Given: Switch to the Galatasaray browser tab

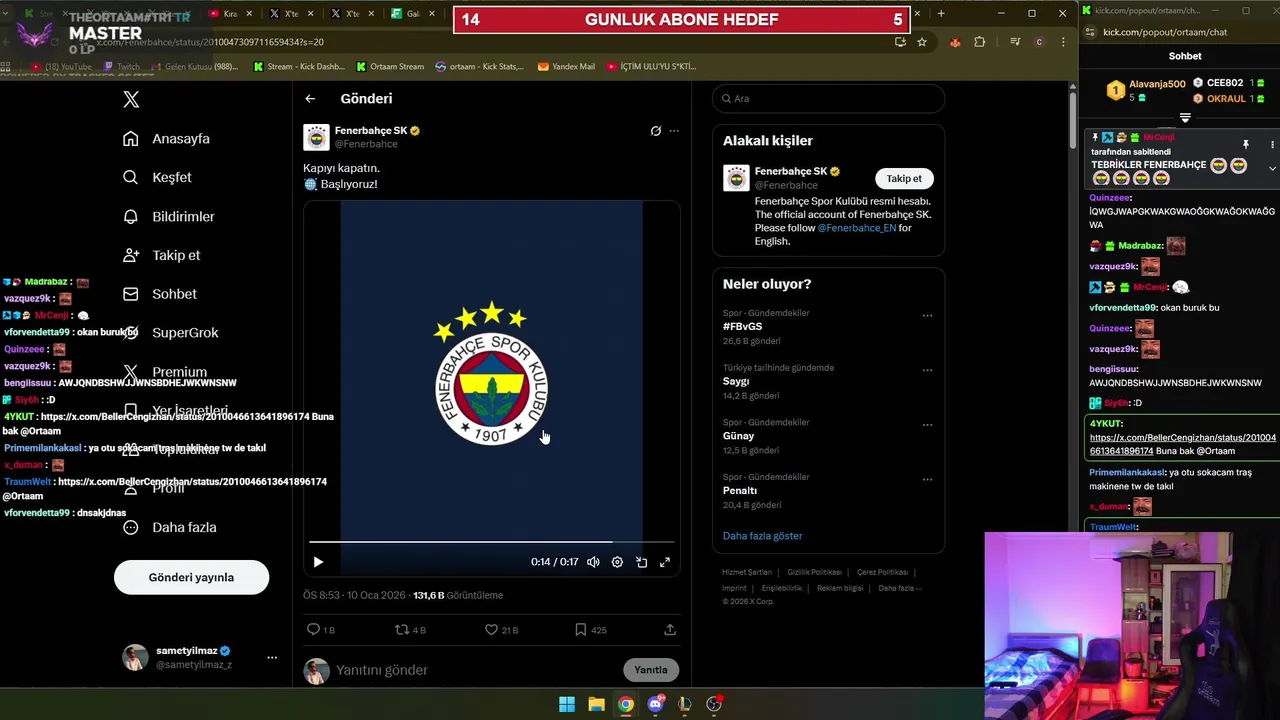Looking at the screenshot, I should 414,14.
